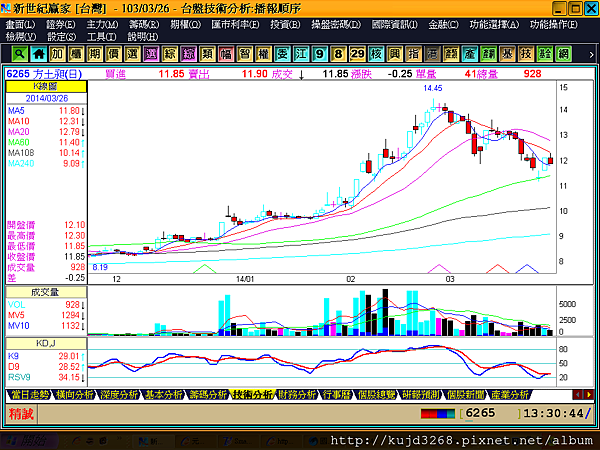Open the 主力(M) menu
This screenshot has width=600, height=450.
102,24
